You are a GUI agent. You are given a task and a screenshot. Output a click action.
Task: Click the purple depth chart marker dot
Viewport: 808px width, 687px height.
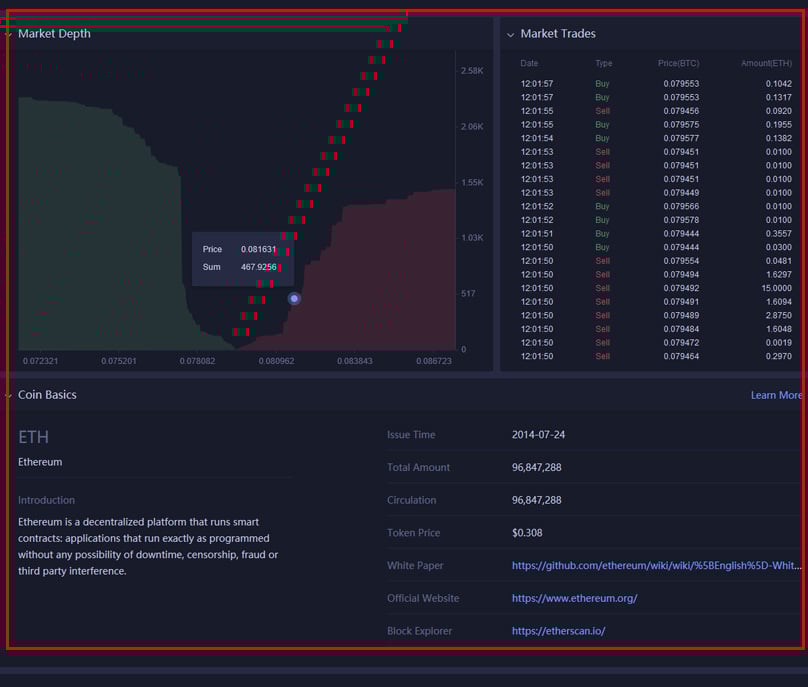pos(294,298)
